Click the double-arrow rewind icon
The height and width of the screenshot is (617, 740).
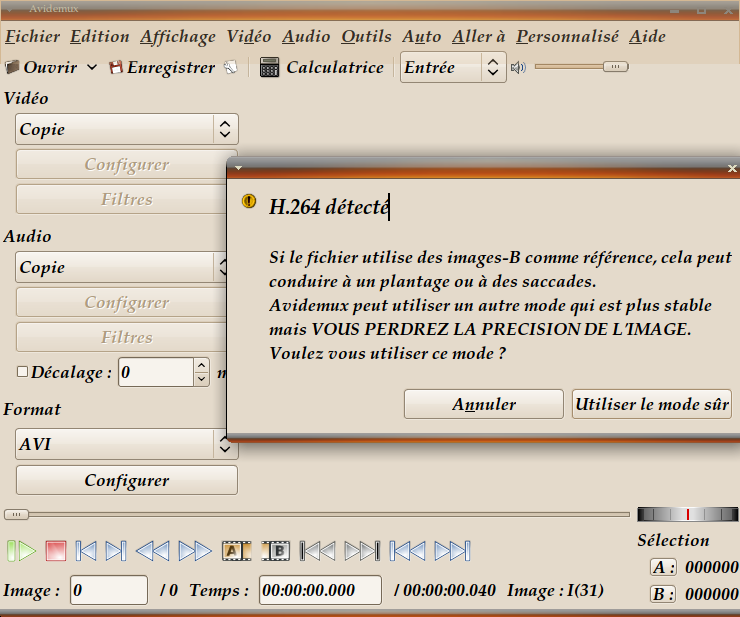[152, 551]
